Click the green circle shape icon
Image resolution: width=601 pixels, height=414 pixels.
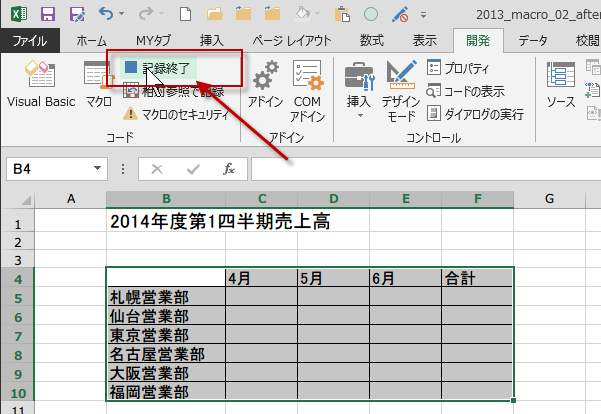(x=371, y=14)
